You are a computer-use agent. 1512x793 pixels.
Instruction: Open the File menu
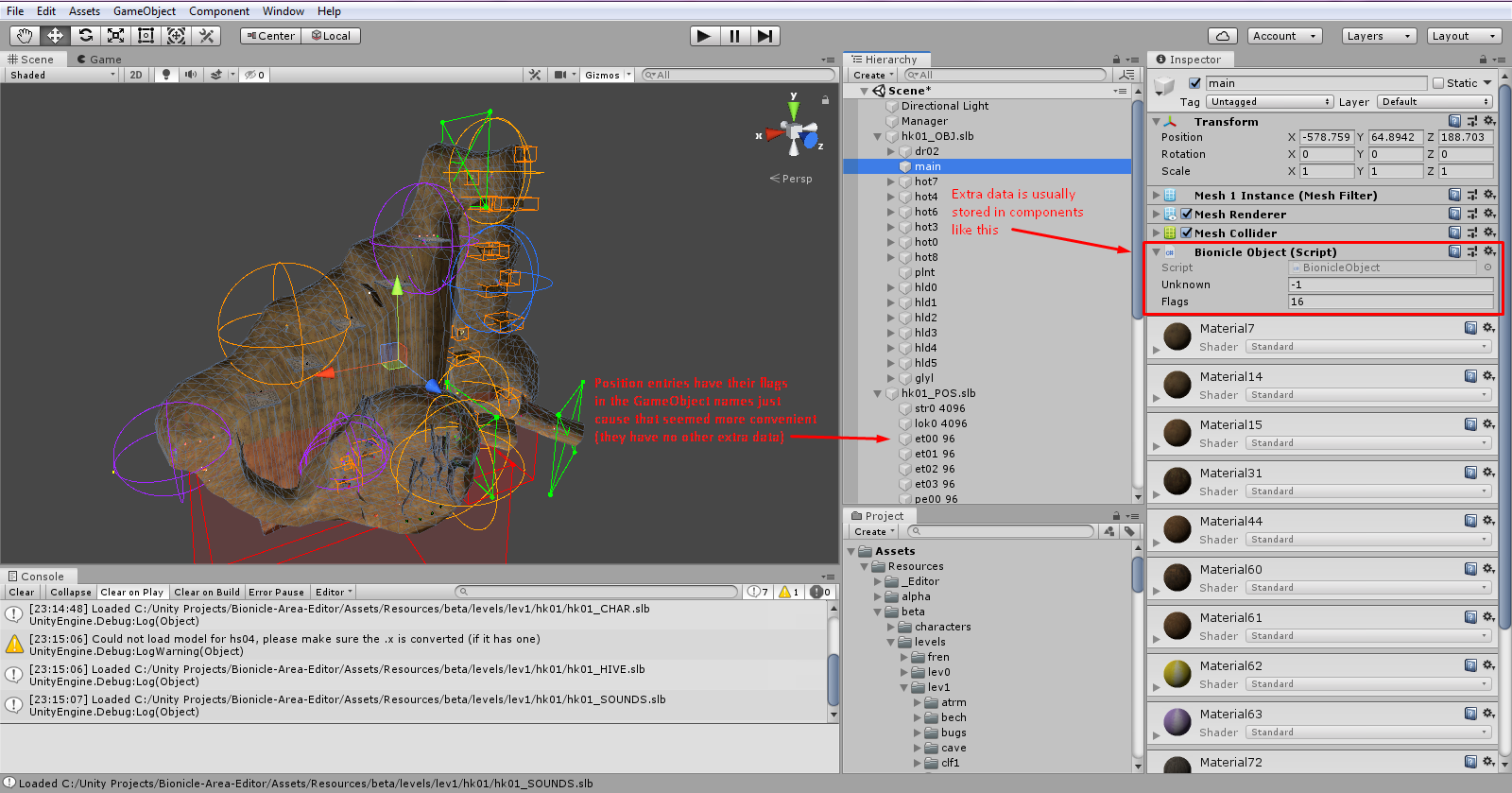coord(15,11)
